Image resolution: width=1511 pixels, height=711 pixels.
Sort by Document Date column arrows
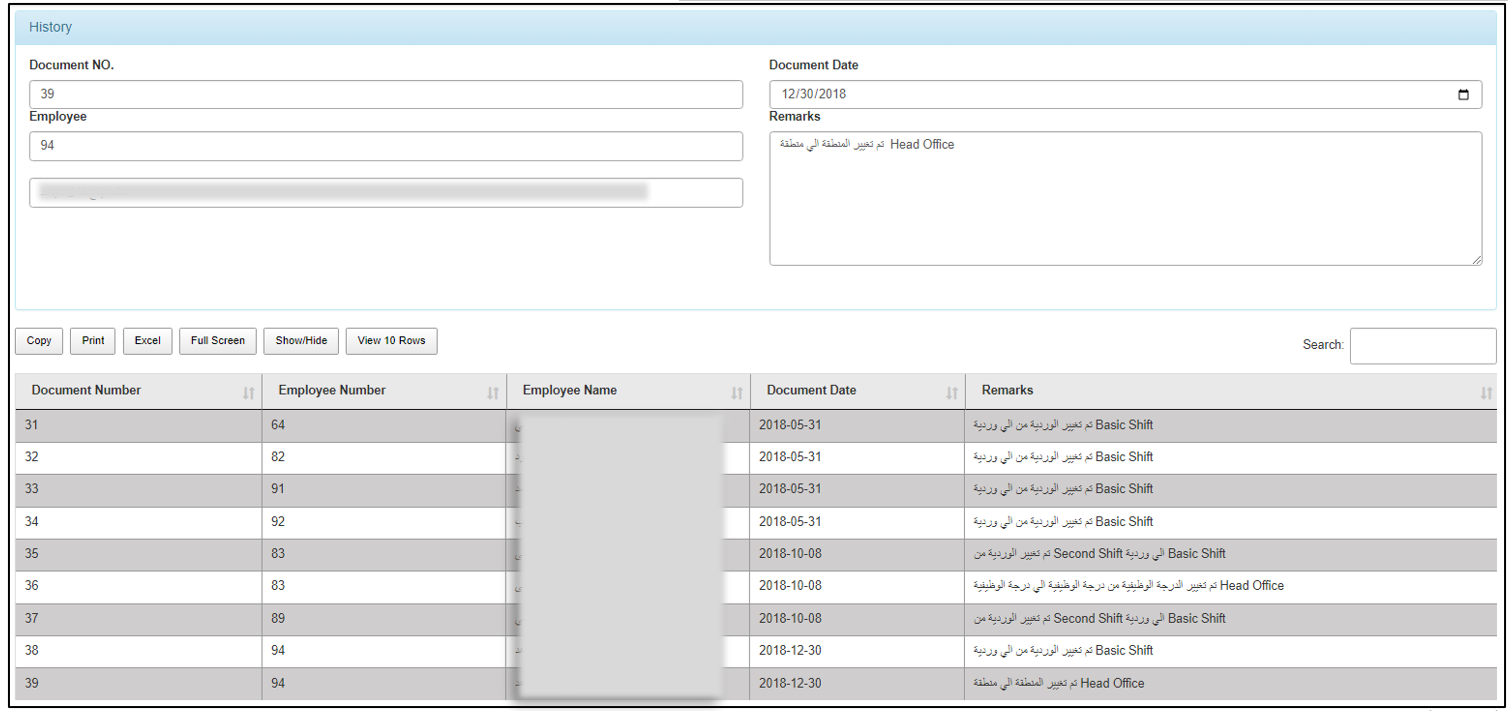coord(952,393)
